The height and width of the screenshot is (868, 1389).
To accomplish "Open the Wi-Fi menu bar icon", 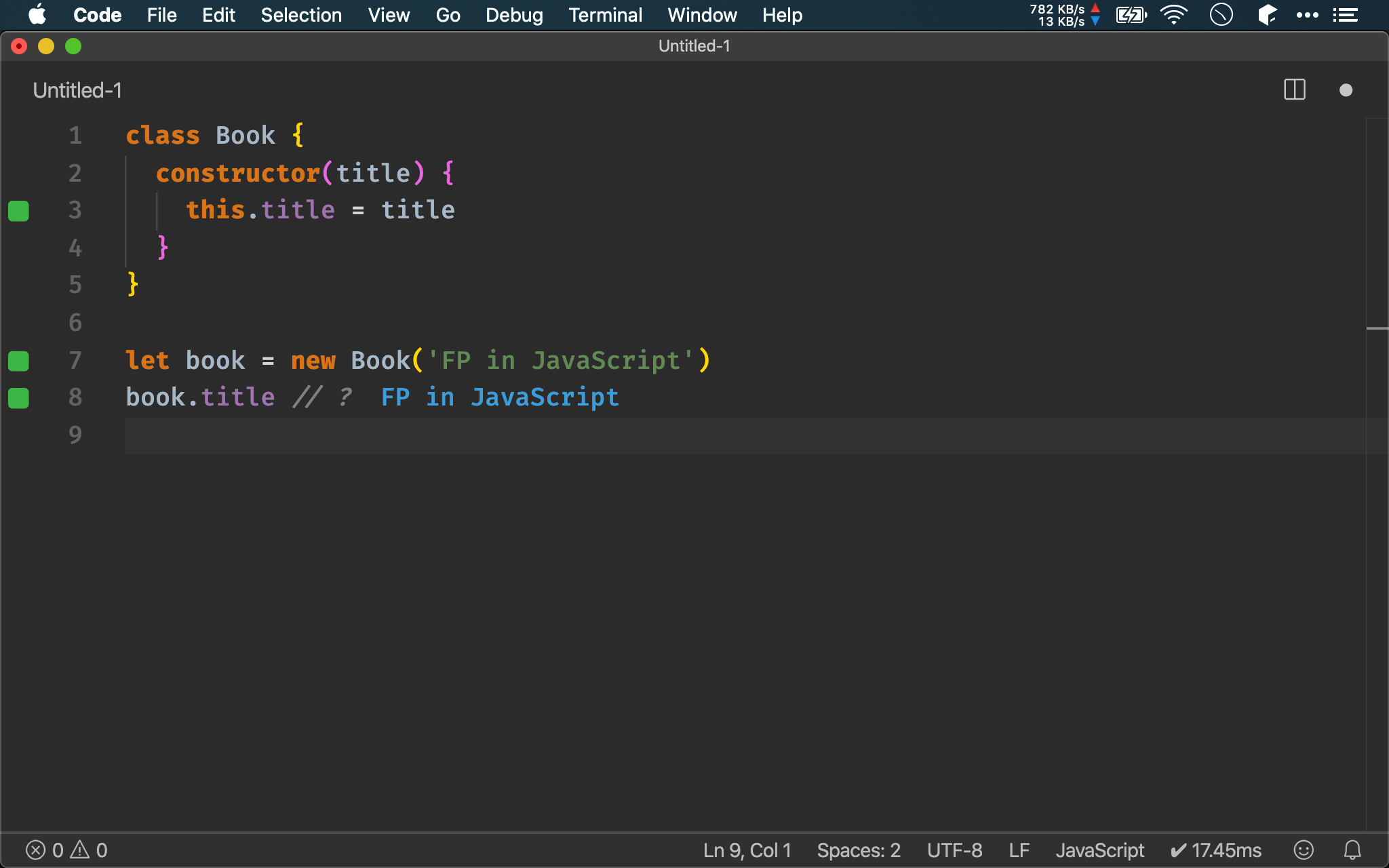I will 1173,15.
